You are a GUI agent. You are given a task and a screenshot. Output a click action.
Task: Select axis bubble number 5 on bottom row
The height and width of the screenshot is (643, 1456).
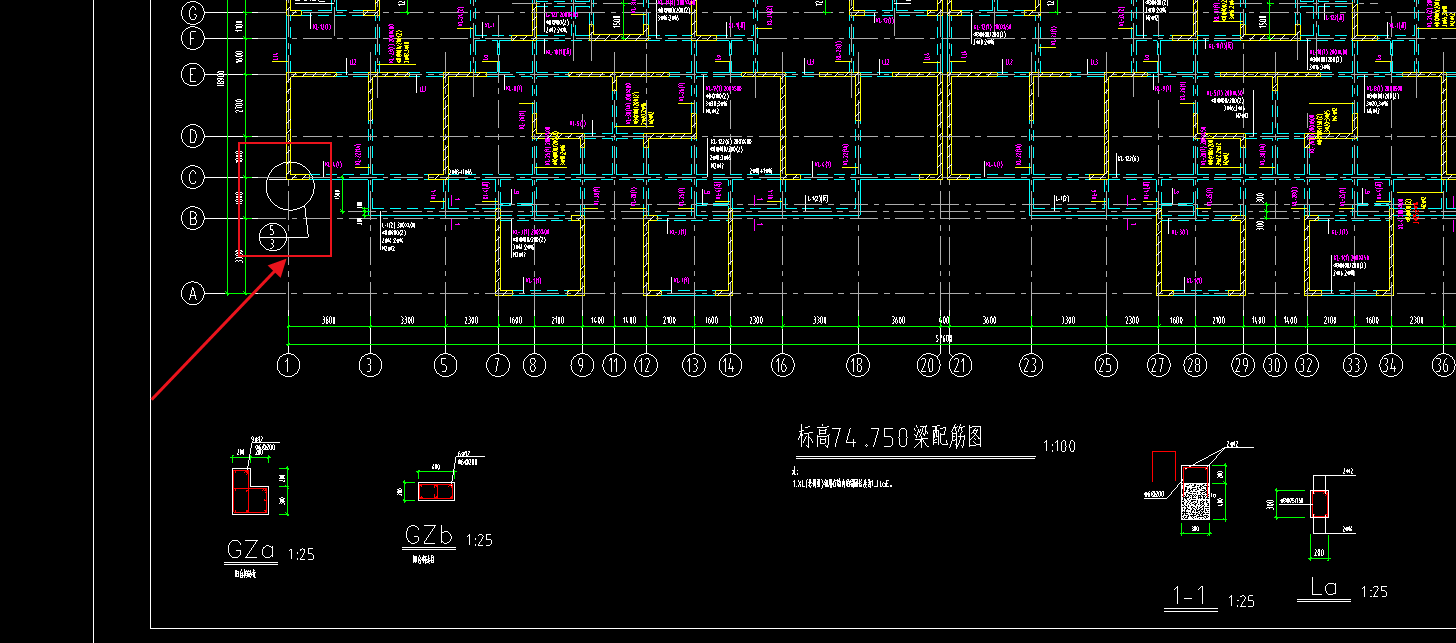click(446, 365)
